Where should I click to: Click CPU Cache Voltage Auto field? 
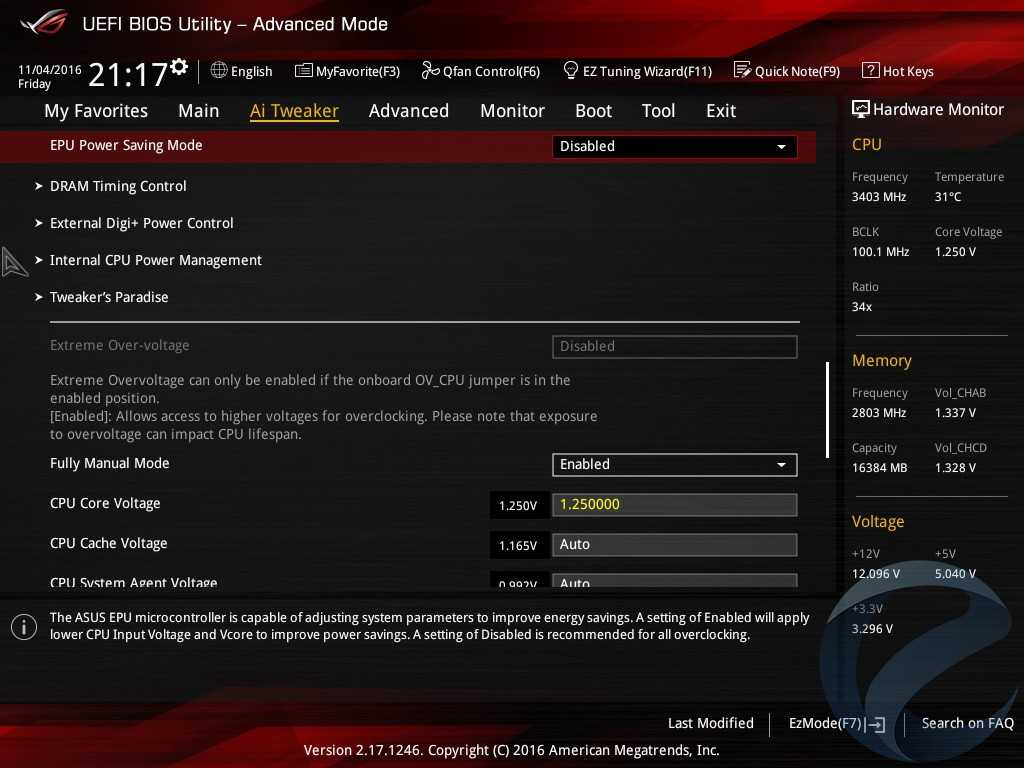[674, 544]
